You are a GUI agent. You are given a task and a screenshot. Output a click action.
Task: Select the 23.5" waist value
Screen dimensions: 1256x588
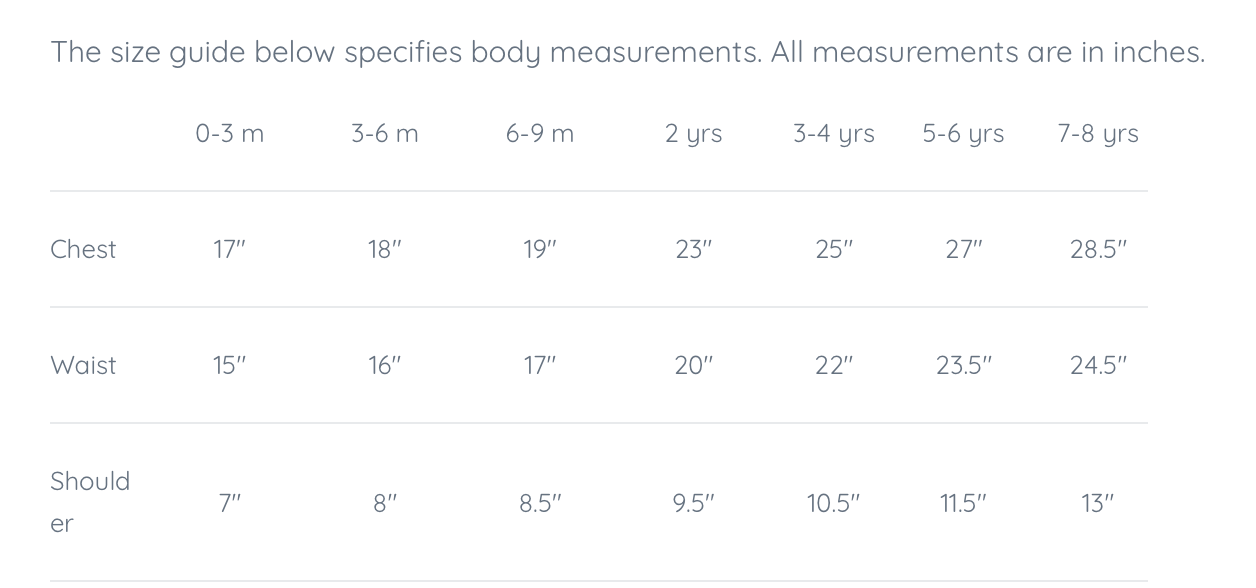964,366
